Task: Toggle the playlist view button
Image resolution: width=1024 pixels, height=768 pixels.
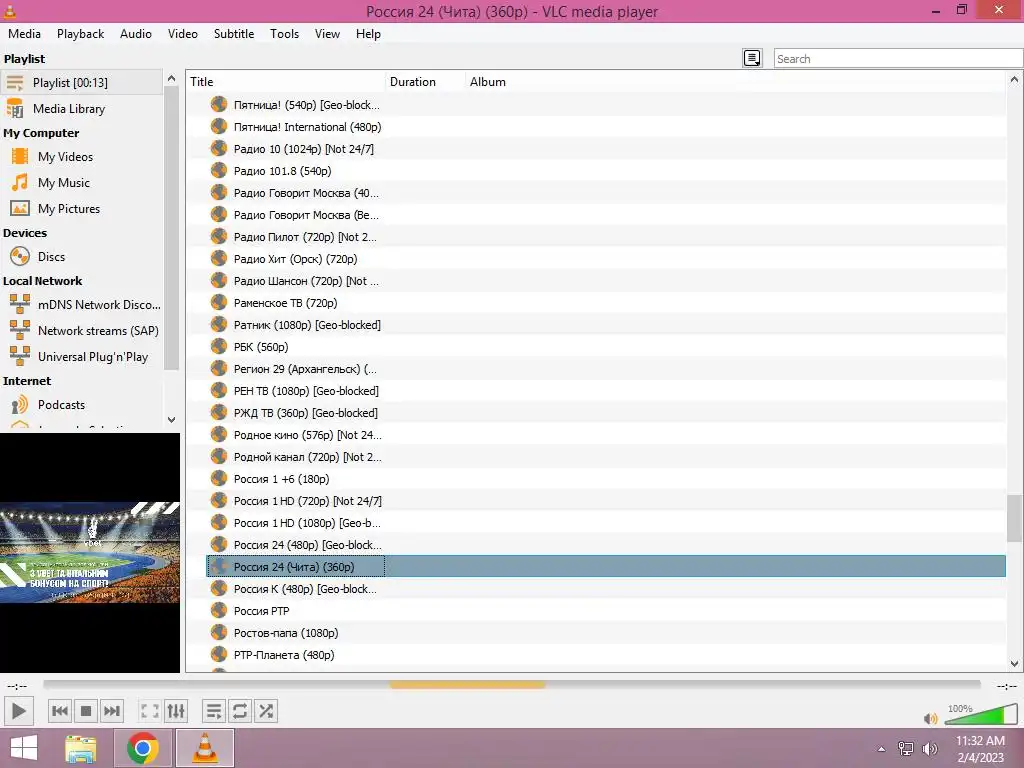Action: 214,711
